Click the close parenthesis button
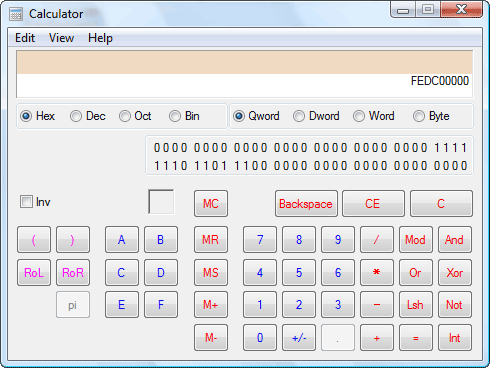The image size is (490, 368). tap(73, 240)
